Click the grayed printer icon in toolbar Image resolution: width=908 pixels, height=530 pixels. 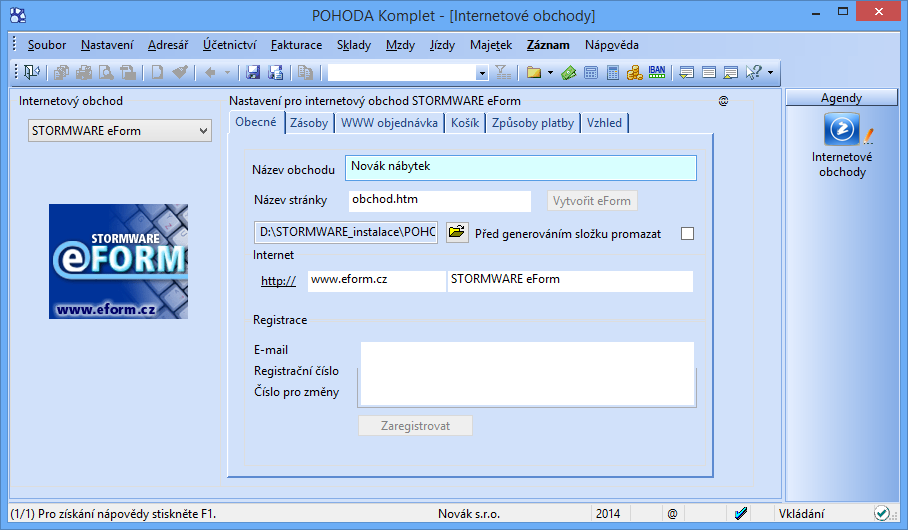click(x=84, y=72)
